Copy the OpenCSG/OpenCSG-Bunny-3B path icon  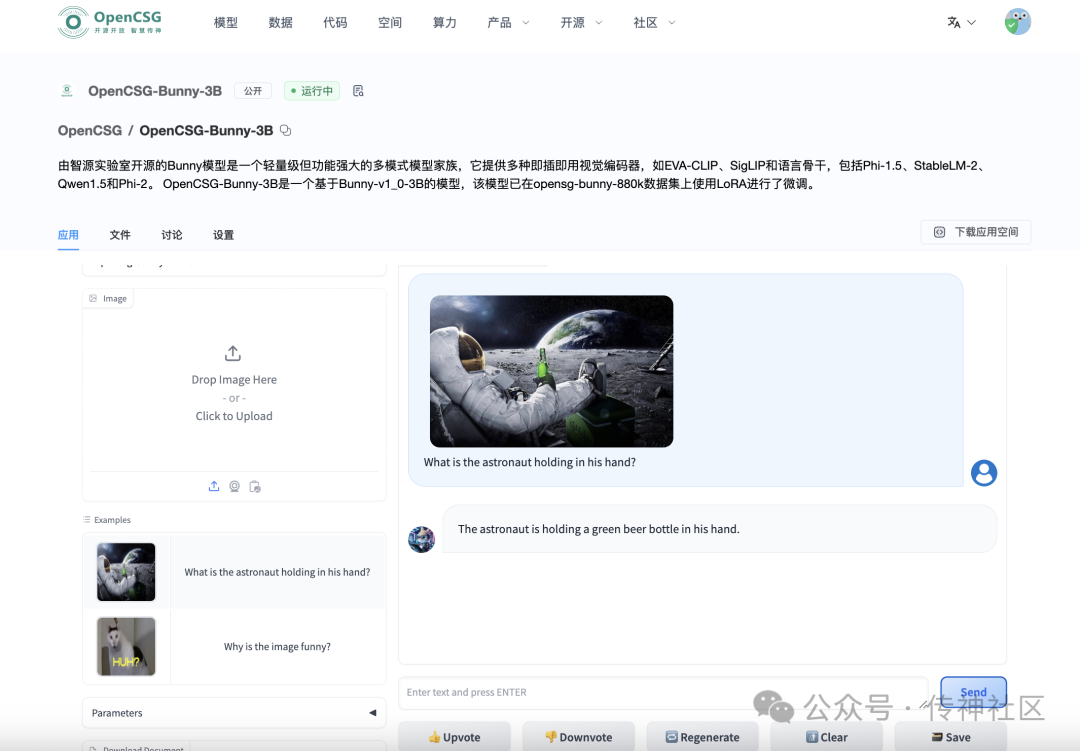(285, 131)
